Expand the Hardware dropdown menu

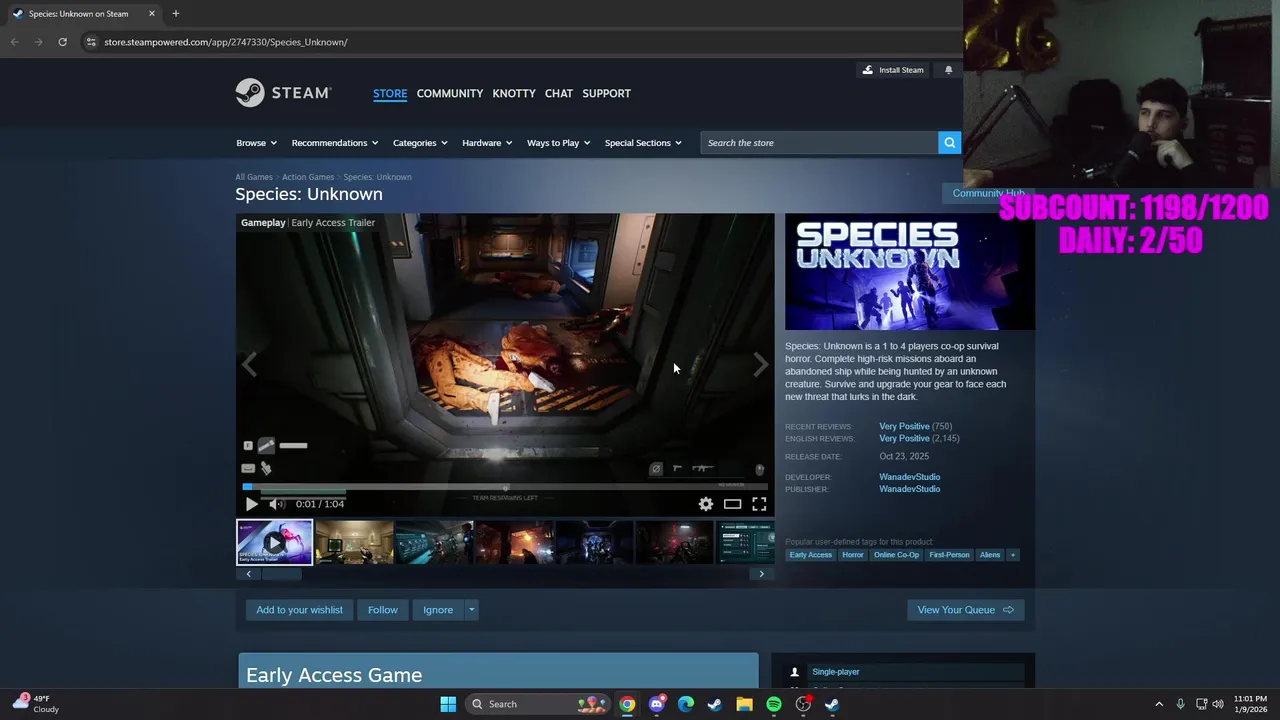click(487, 143)
